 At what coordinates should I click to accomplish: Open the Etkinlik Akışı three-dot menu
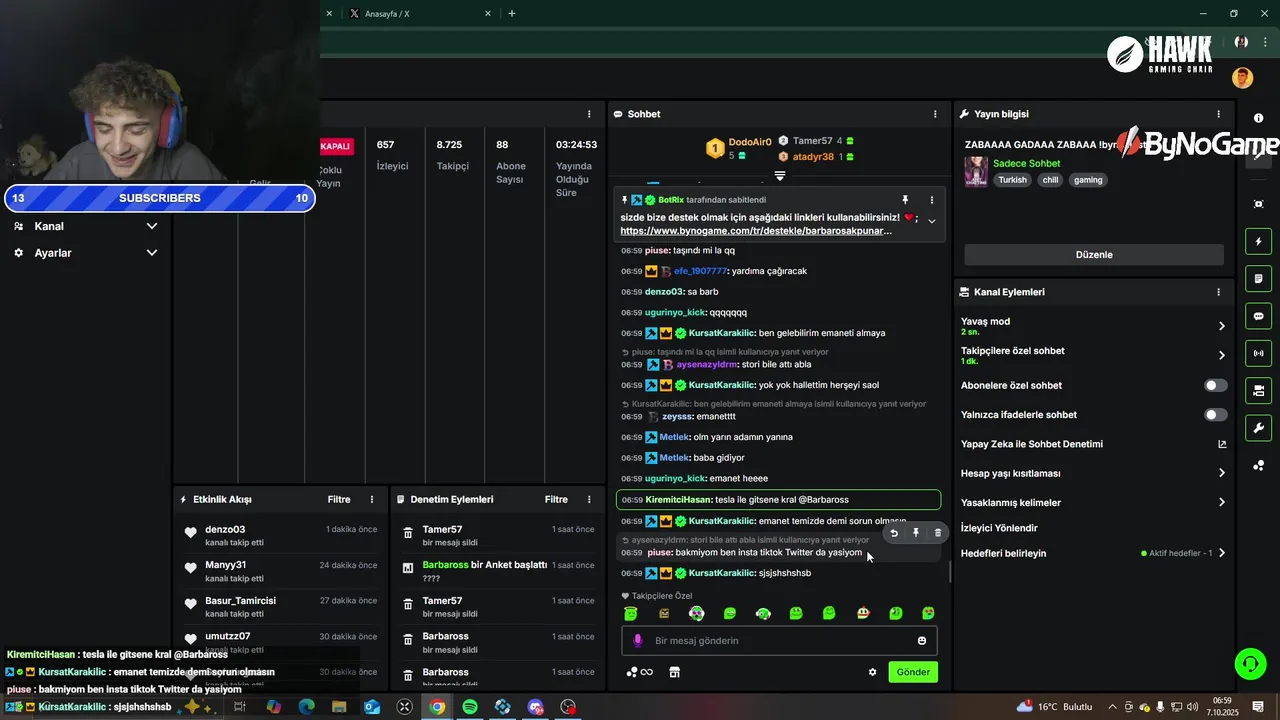[x=372, y=499]
